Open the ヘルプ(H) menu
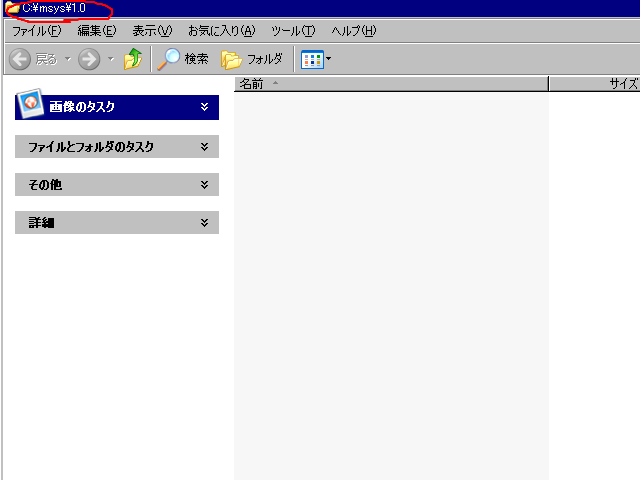 [353, 31]
